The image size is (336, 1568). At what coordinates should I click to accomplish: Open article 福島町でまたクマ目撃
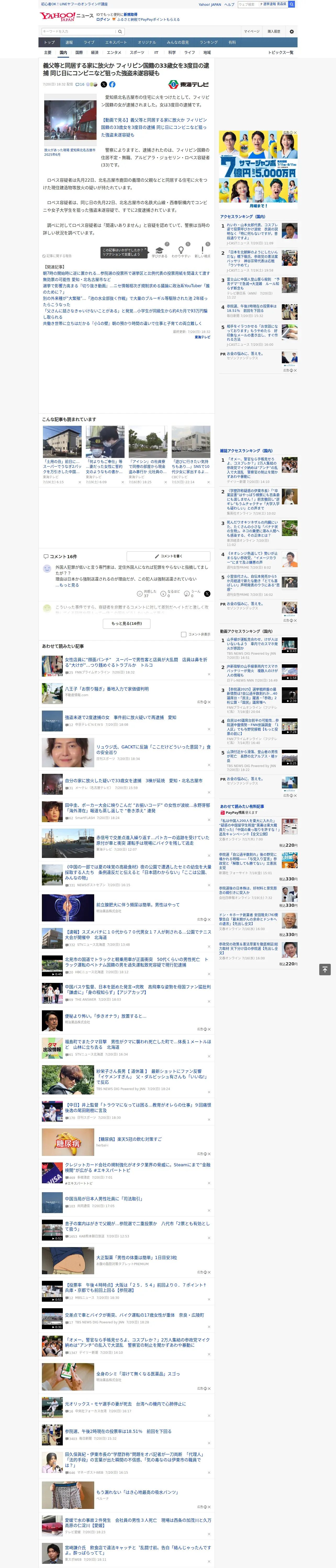(138, 1045)
